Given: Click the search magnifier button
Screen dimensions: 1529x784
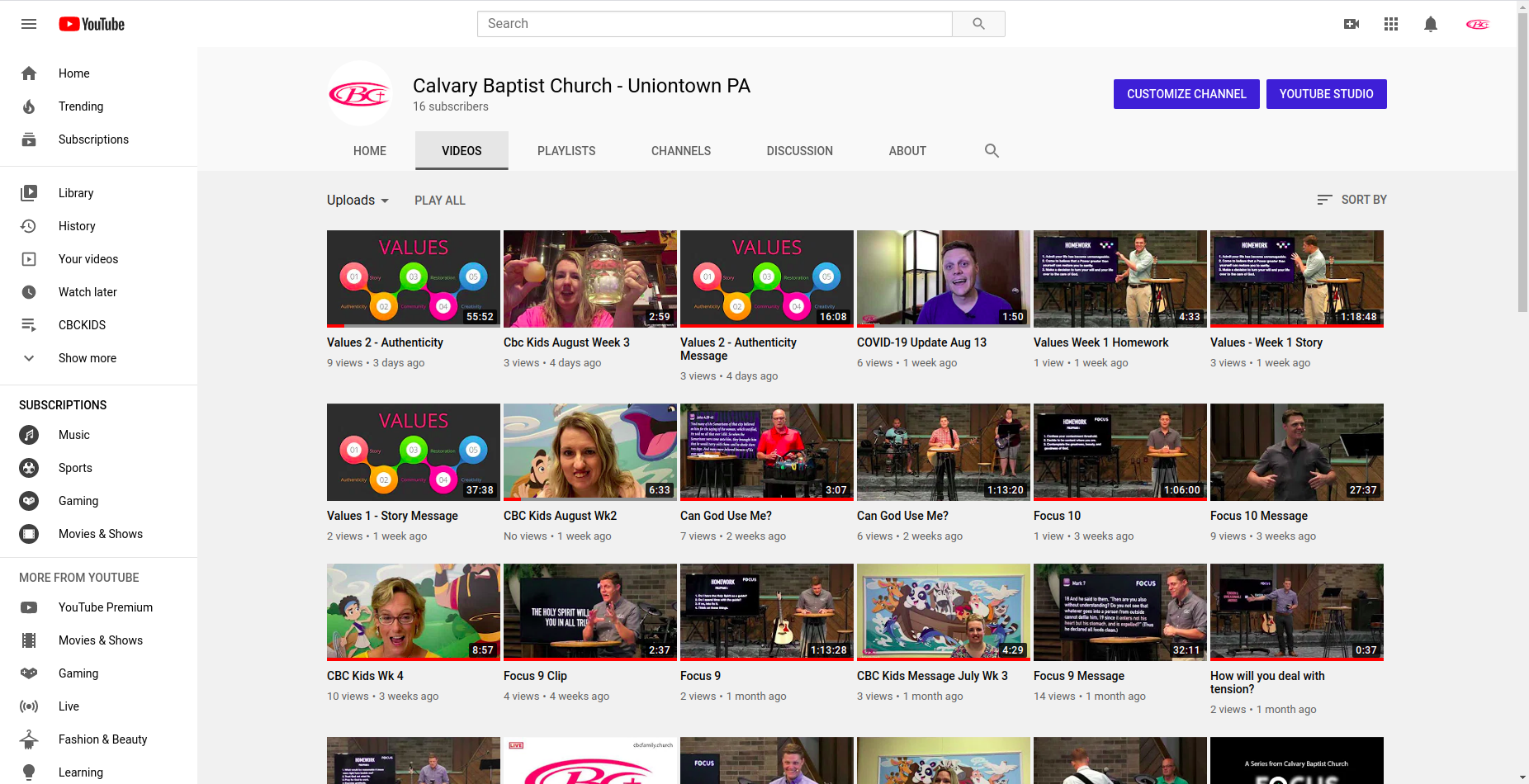Looking at the screenshot, I should coord(978,24).
